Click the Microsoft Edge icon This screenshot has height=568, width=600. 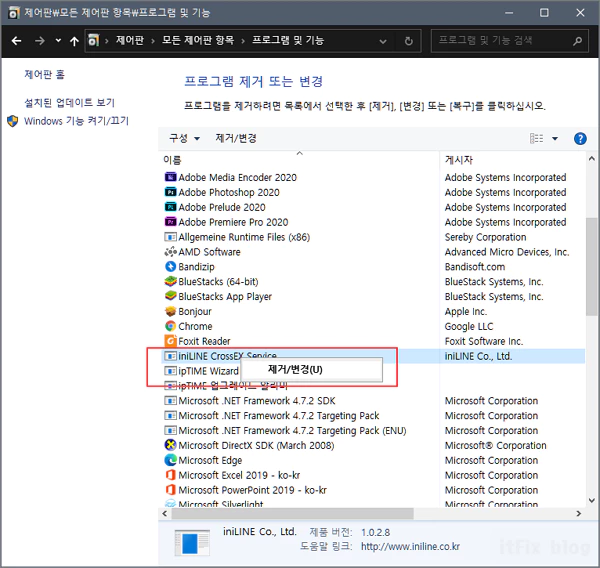pos(170,460)
